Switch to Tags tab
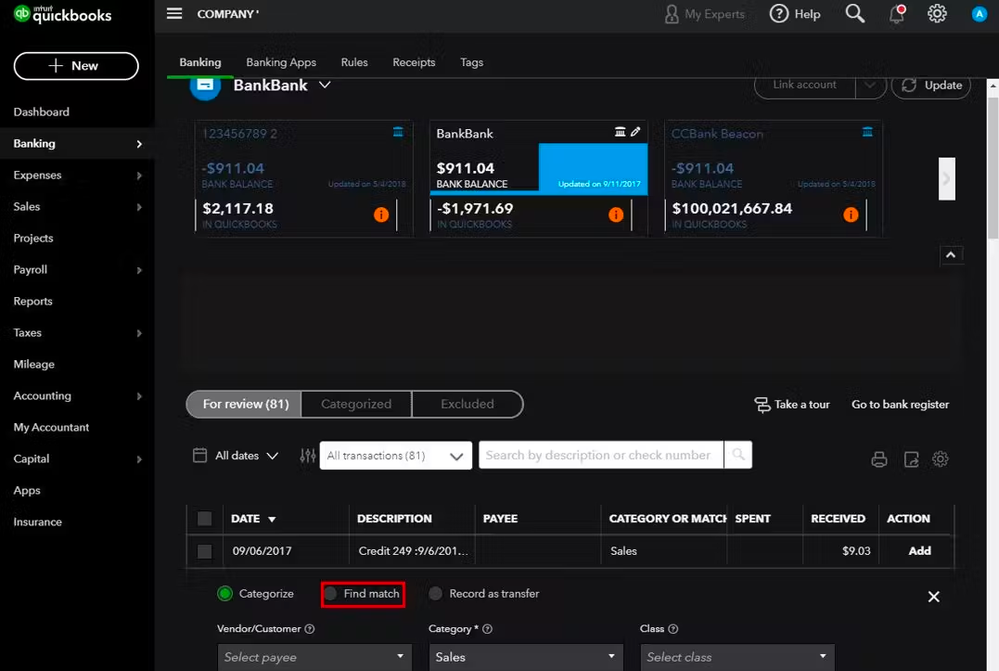 [x=471, y=62]
